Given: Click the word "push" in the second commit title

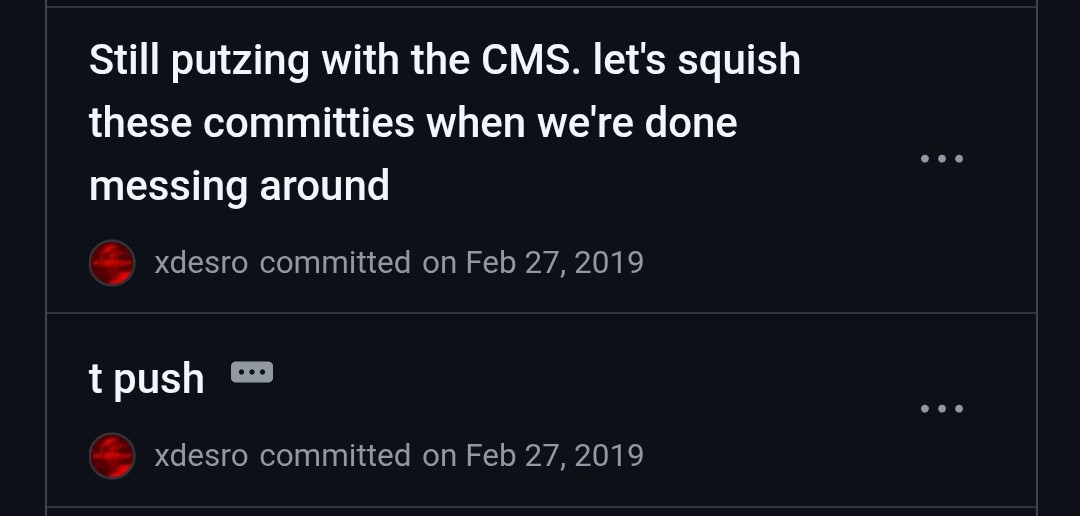Looking at the screenshot, I should click(159, 380).
